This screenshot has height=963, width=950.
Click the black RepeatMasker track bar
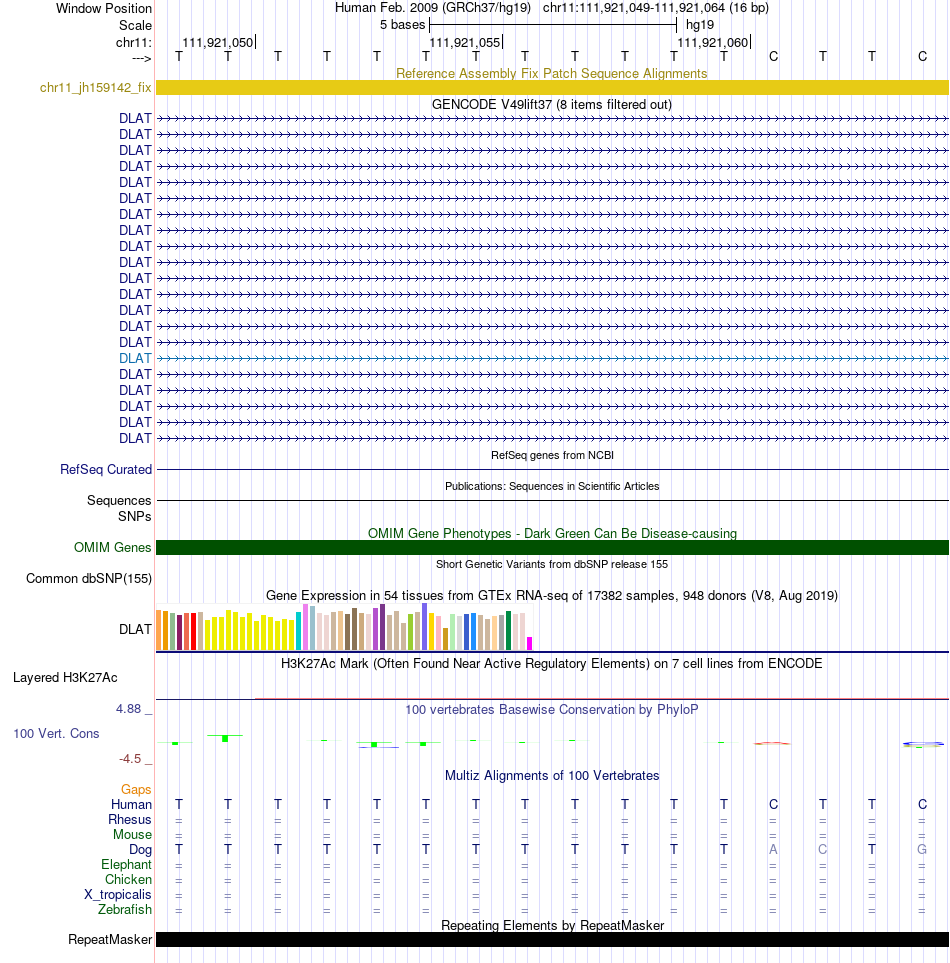coord(552,940)
